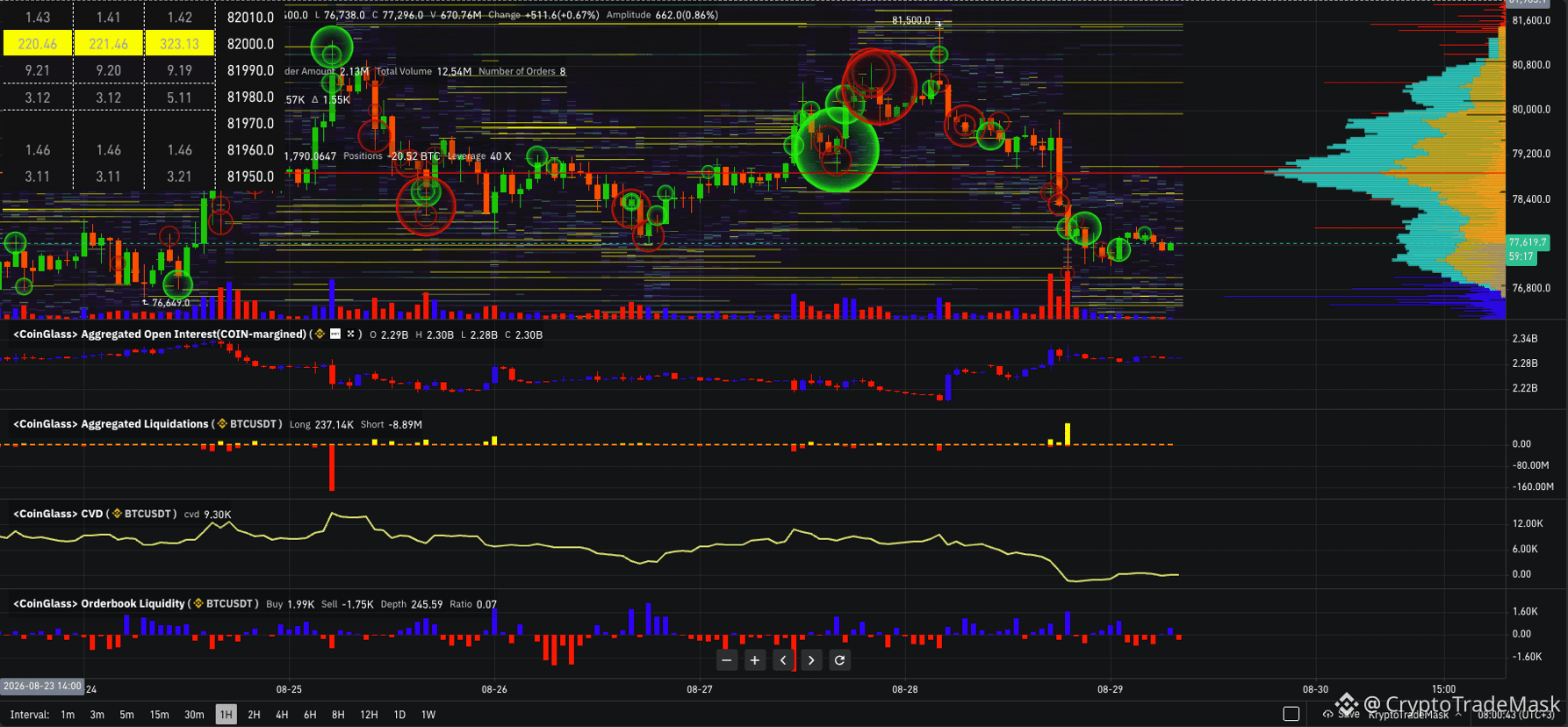Screen dimensions: 1568x727
Task: Click the 81,500.0 high price marker
Action: (911, 20)
